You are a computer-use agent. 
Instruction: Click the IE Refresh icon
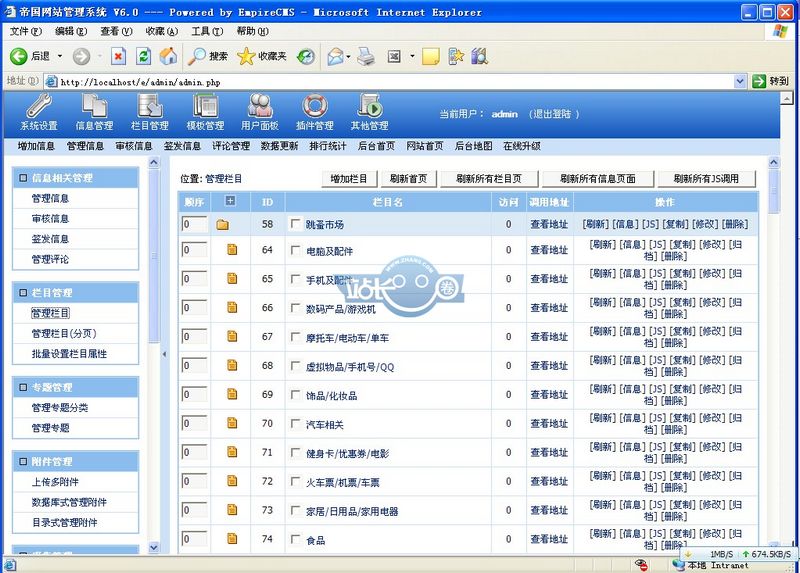pos(143,56)
